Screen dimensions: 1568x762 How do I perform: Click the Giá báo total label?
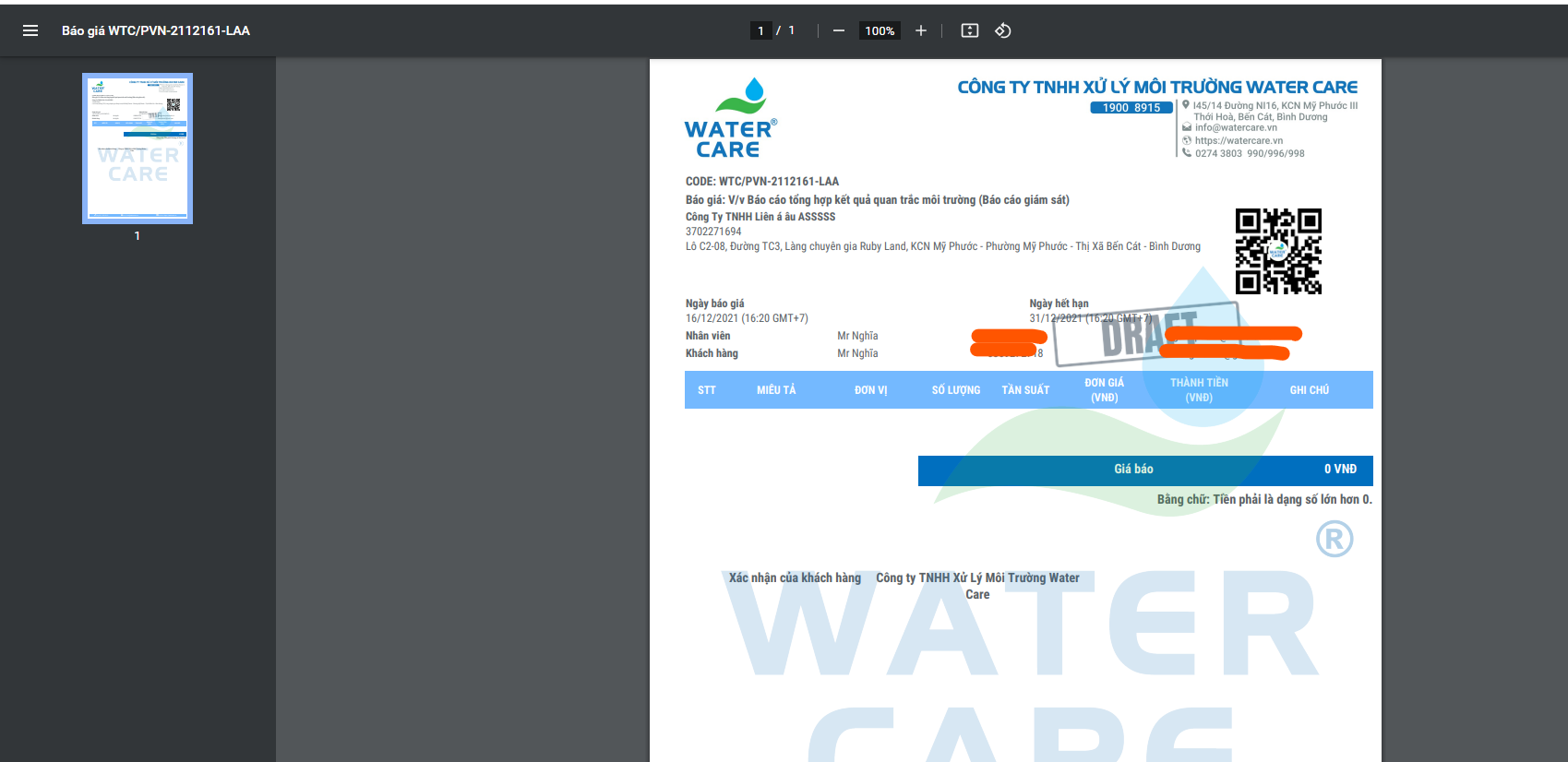1133,470
